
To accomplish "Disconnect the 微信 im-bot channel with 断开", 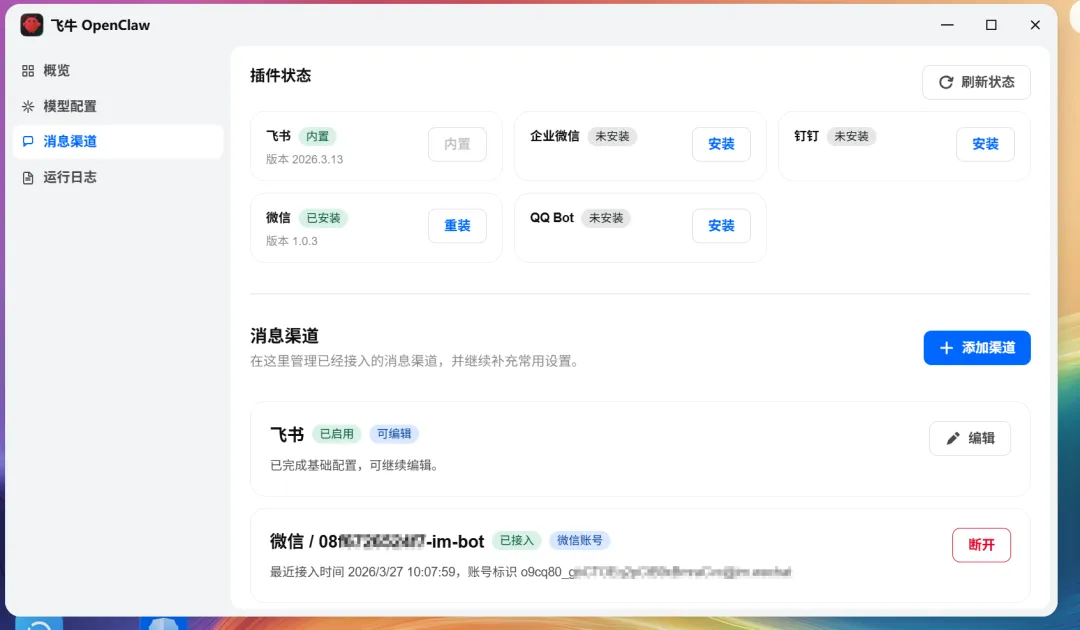I will (x=982, y=545).
